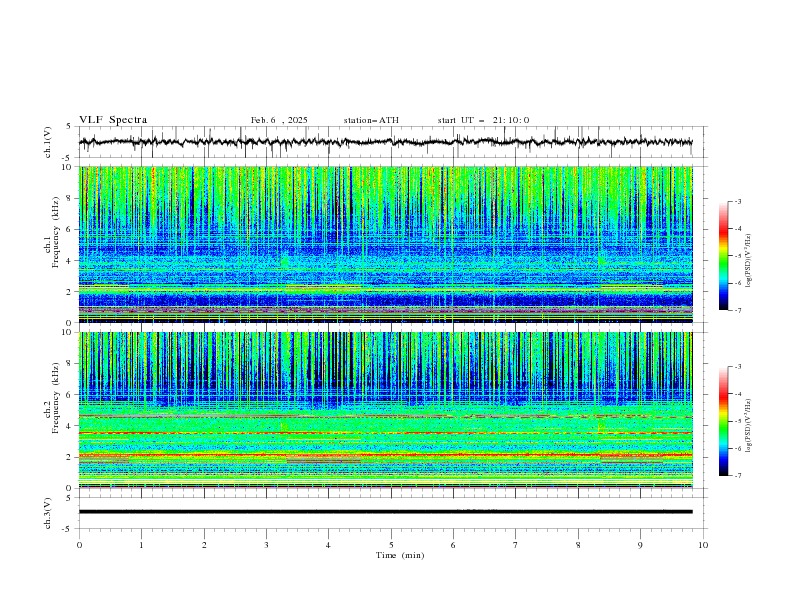This screenshot has width=792, height=612.
Task: Click the 'VLF Spectra' title text
Action: point(113,120)
